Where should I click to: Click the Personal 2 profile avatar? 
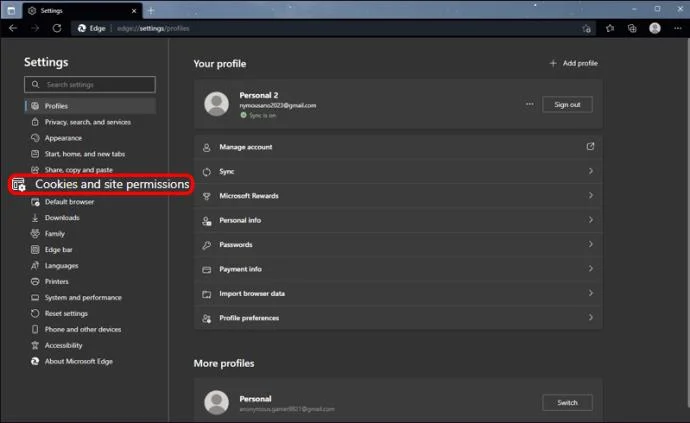(217, 104)
